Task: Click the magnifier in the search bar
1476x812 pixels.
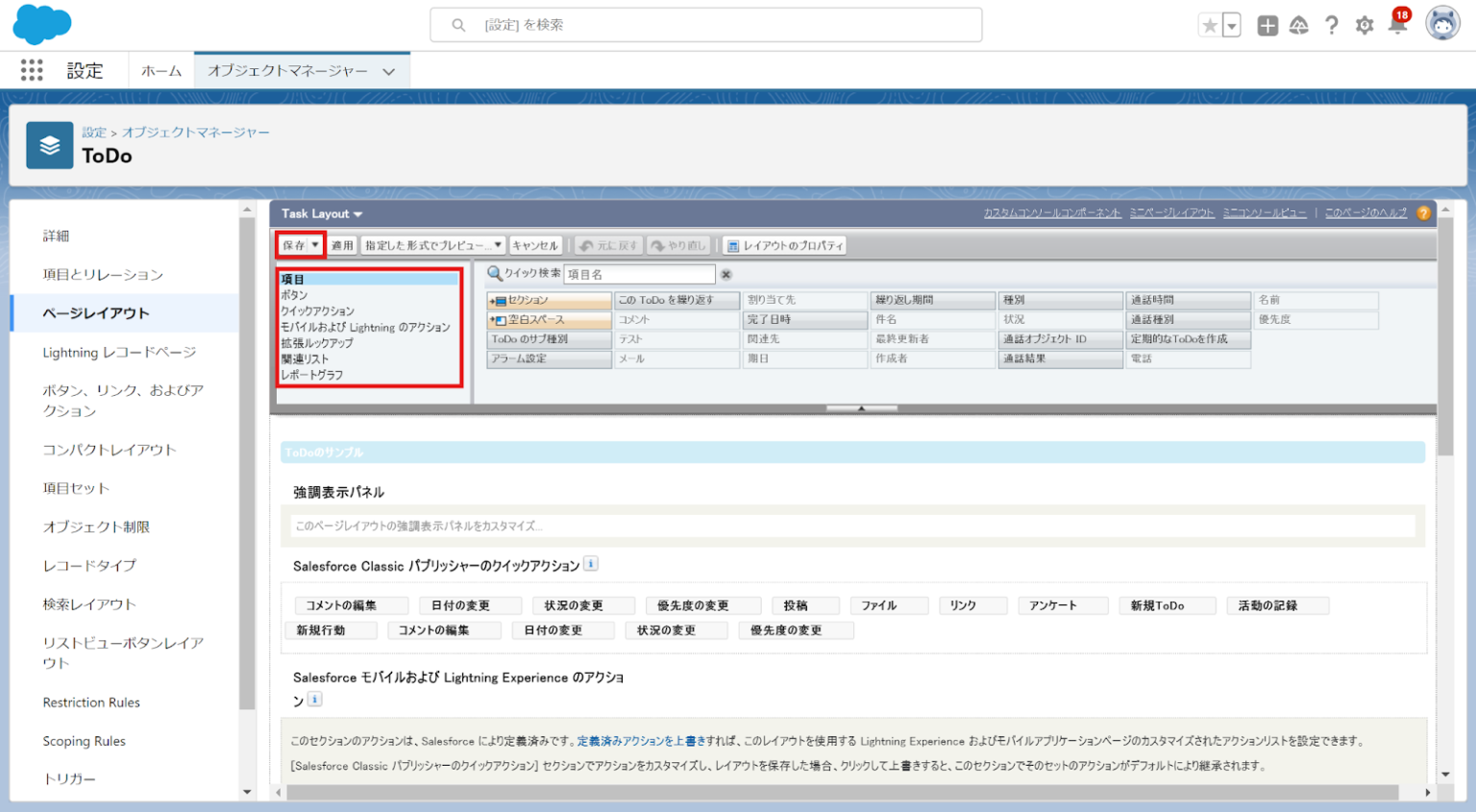Action: 457,24
